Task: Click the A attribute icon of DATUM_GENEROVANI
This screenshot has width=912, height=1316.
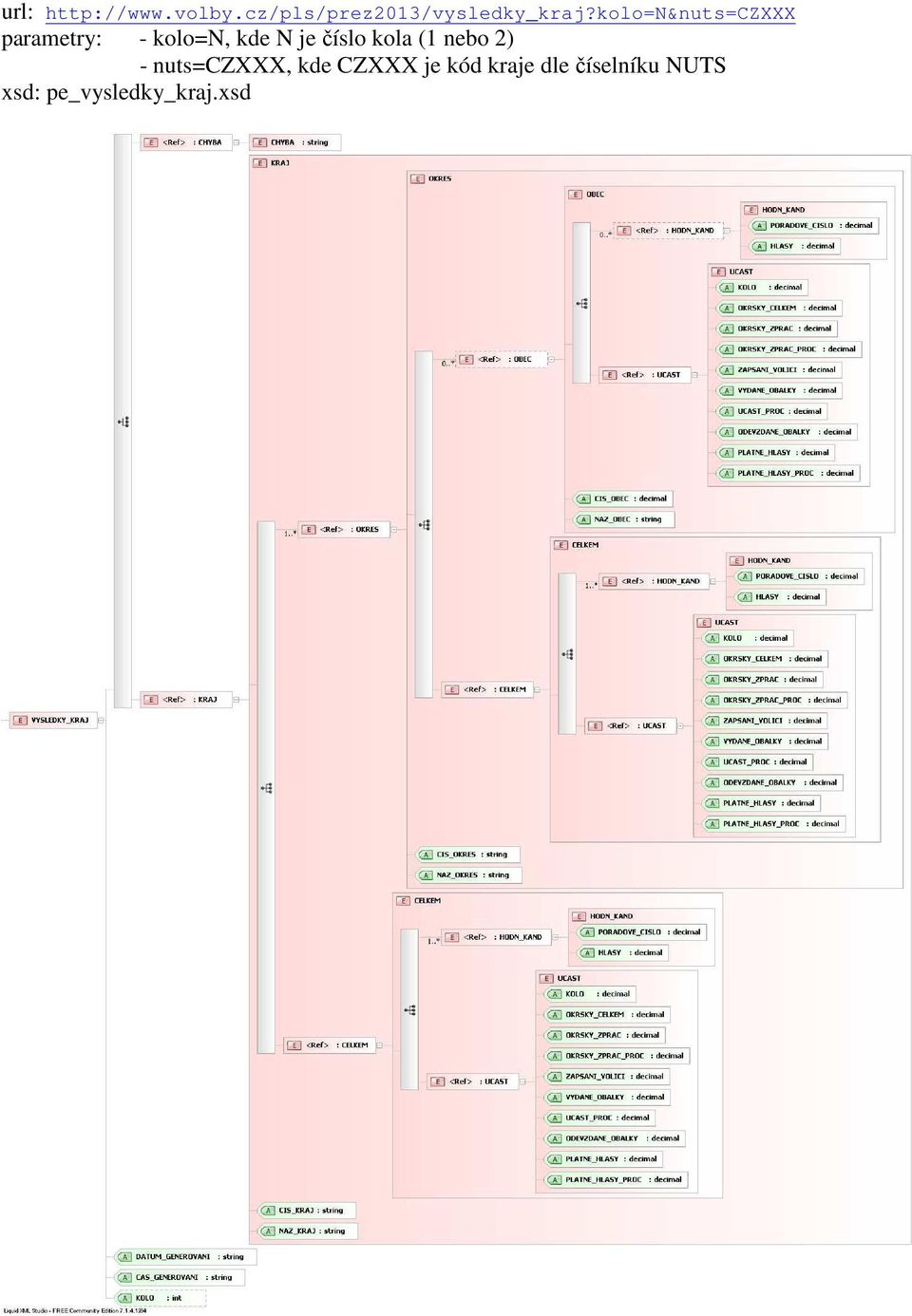Action: pyautogui.click(x=124, y=1257)
